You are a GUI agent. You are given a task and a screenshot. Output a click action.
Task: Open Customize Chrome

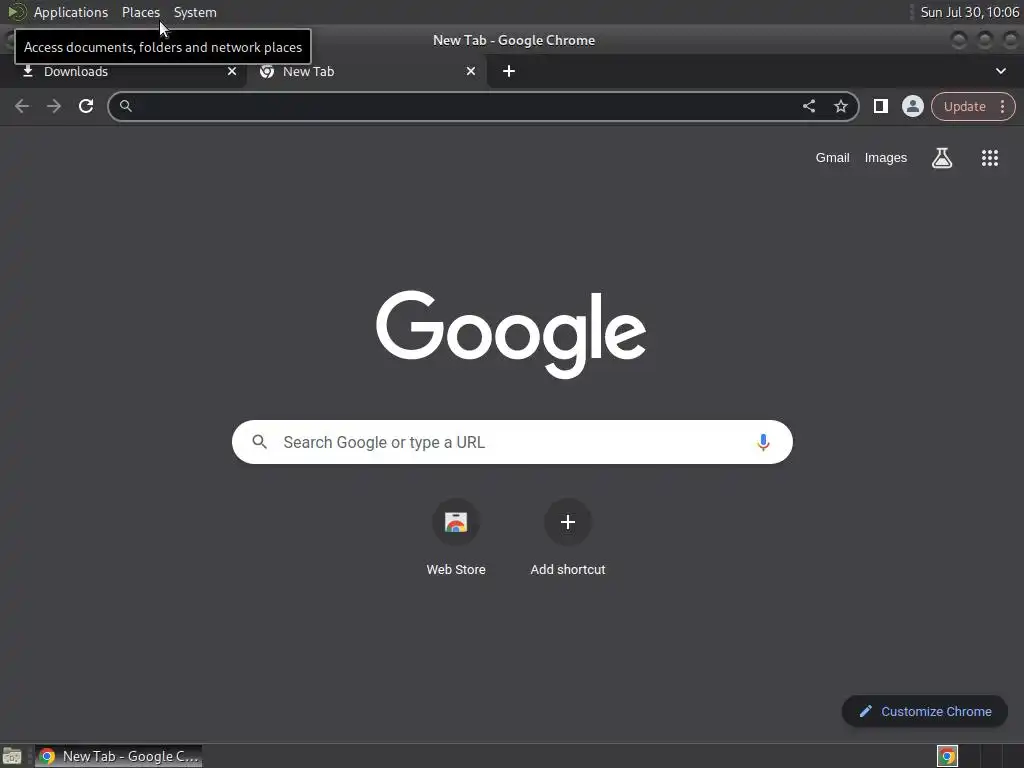point(925,711)
